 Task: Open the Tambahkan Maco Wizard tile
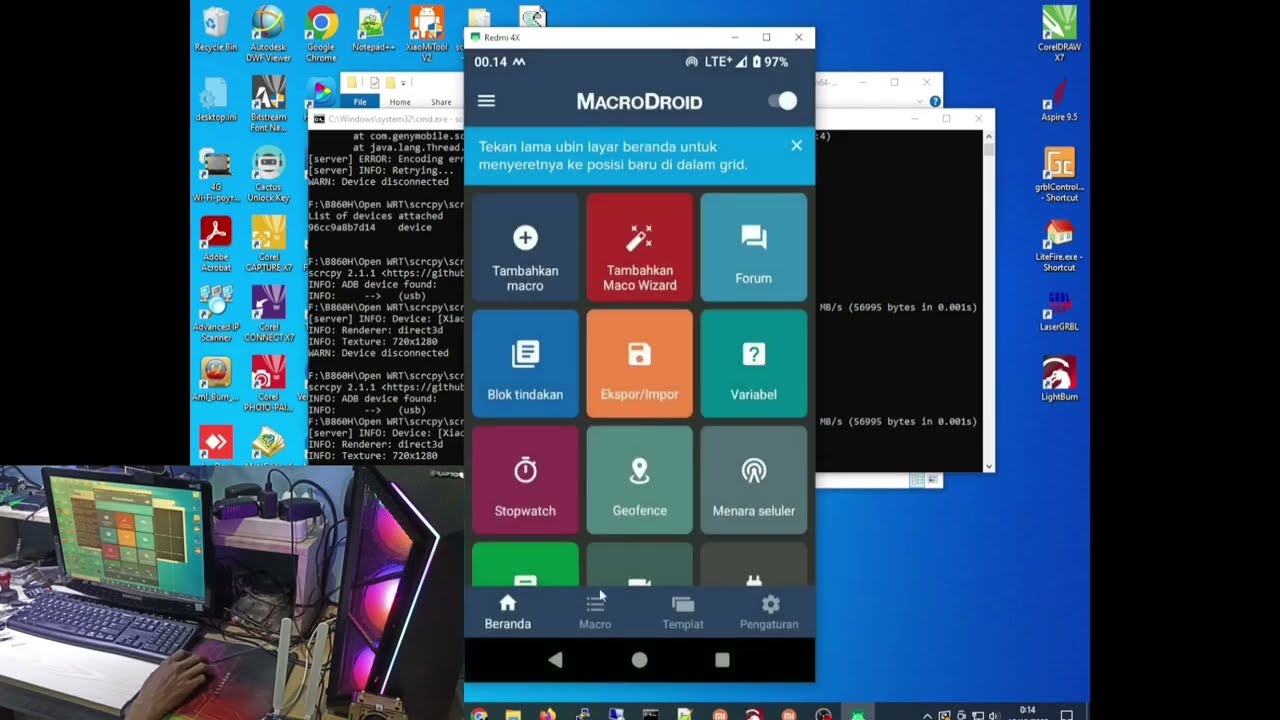640,248
